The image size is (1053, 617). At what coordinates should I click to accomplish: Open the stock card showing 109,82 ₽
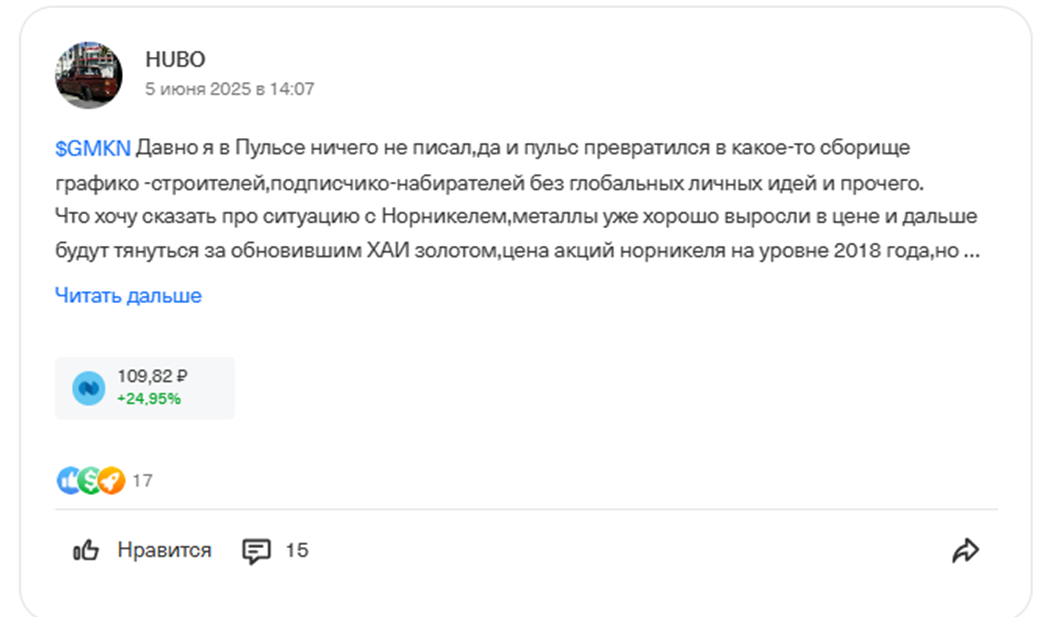[x=144, y=387]
